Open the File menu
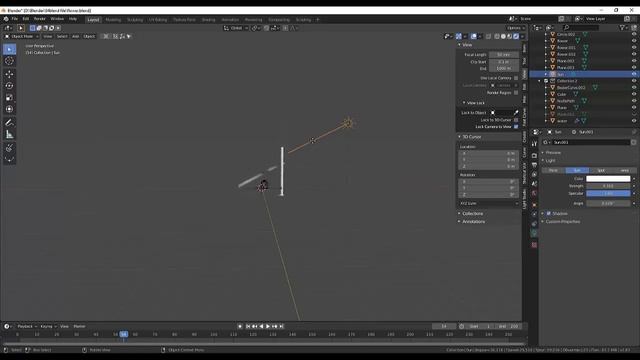The height and width of the screenshot is (360, 640). click(14, 19)
